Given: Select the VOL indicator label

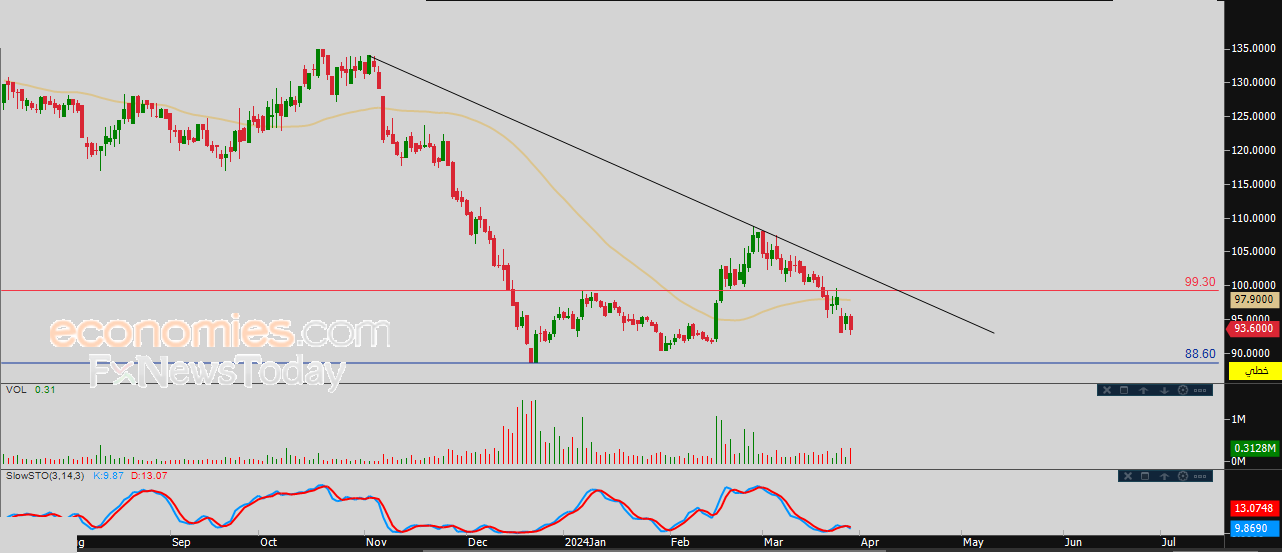Looking at the screenshot, I should (x=15, y=389).
